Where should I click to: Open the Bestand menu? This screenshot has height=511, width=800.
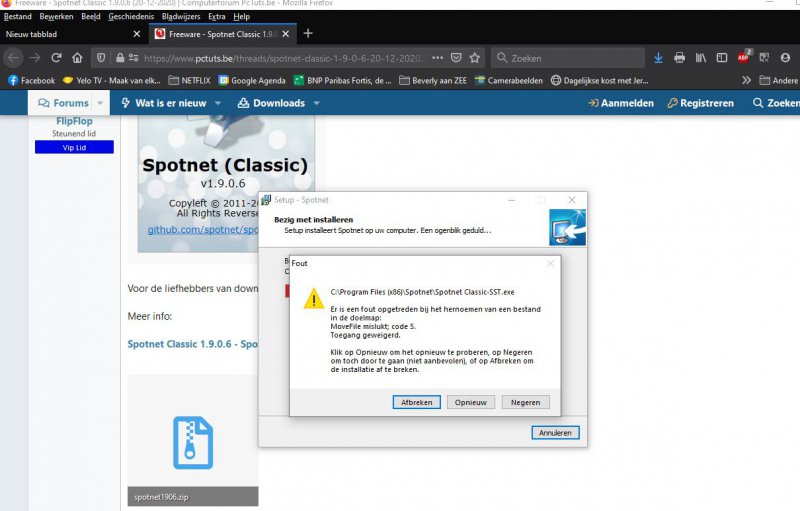pyautogui.click(x=17, y=16)
